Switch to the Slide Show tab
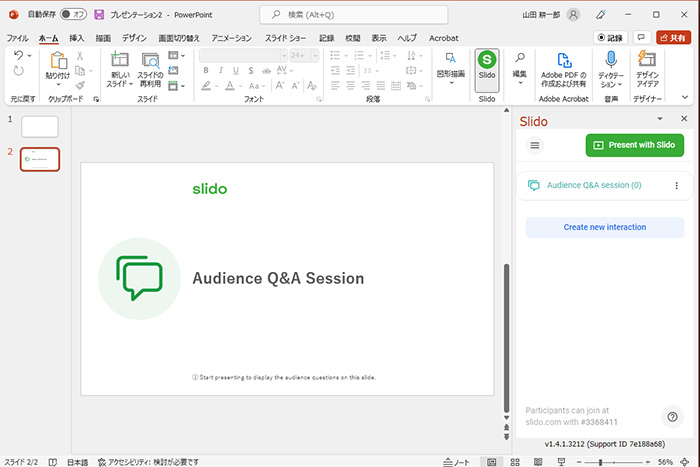Viewport: 700px width, 467px height. coord(286,38)
